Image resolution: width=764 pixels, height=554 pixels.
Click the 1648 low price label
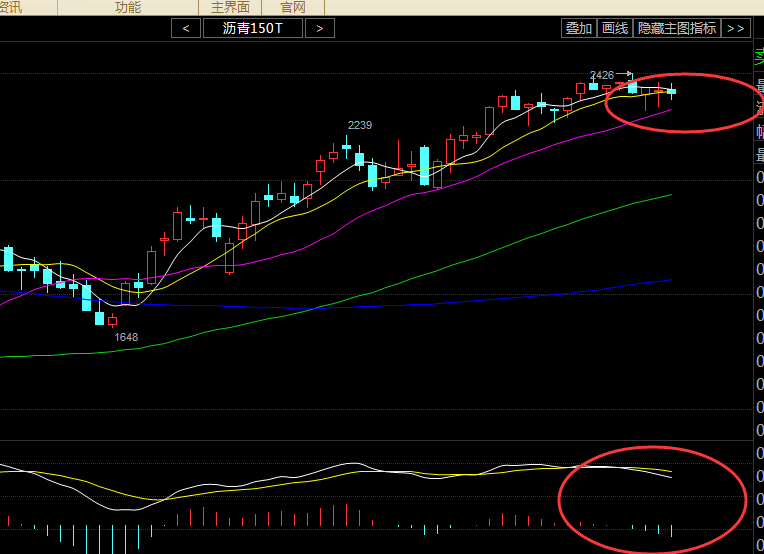pyautogui.click(x=126, y=337)
